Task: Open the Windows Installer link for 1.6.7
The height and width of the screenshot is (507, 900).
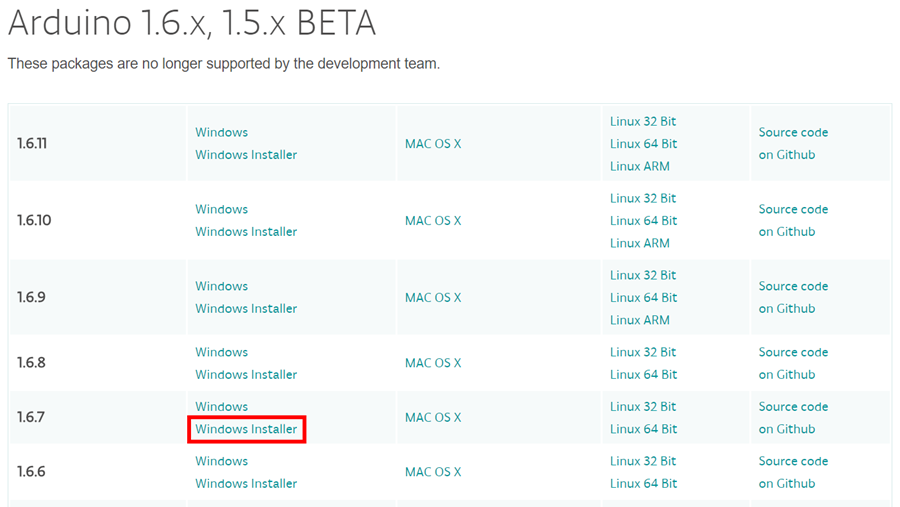Action: tap(246, 429)
